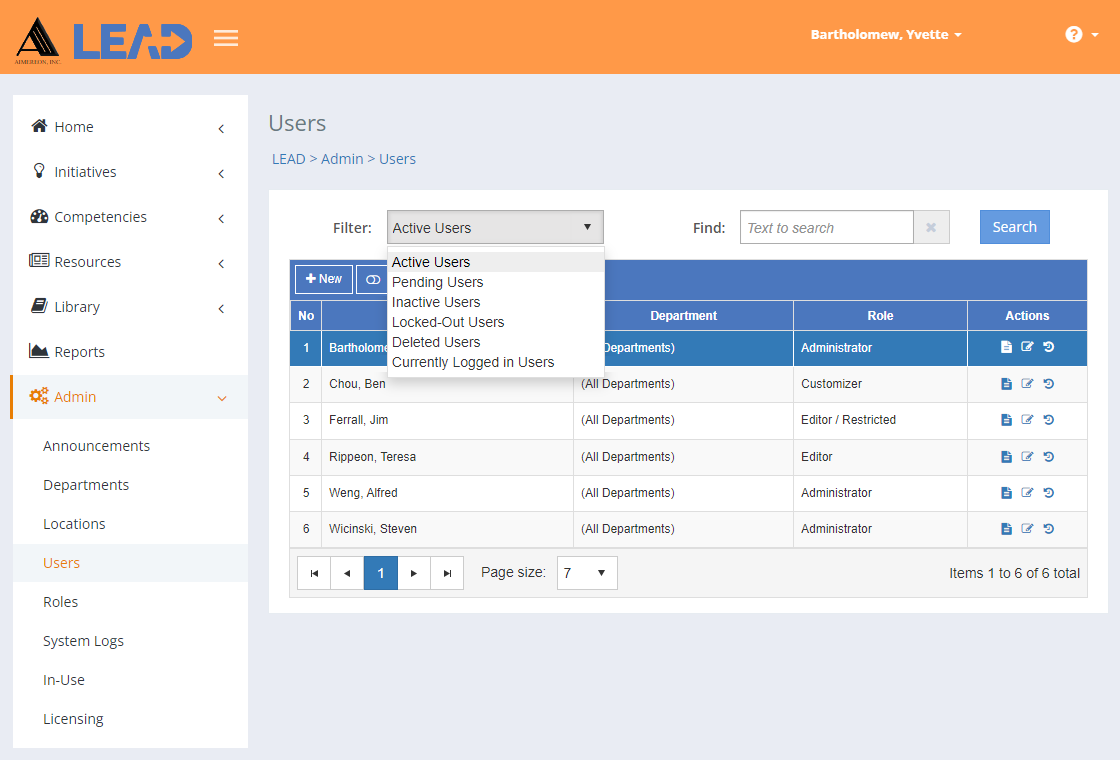This screenshot has width=1120, height=760.
Task: Click the New user button
Action: [x=324, y=279]
